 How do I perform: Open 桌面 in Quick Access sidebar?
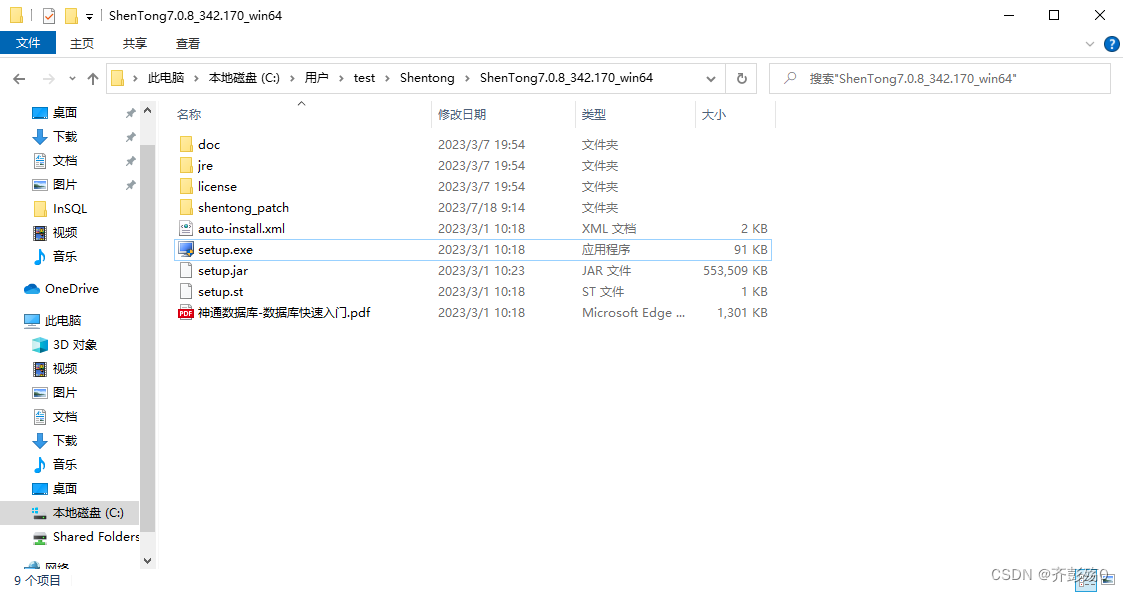coord(64,112)
